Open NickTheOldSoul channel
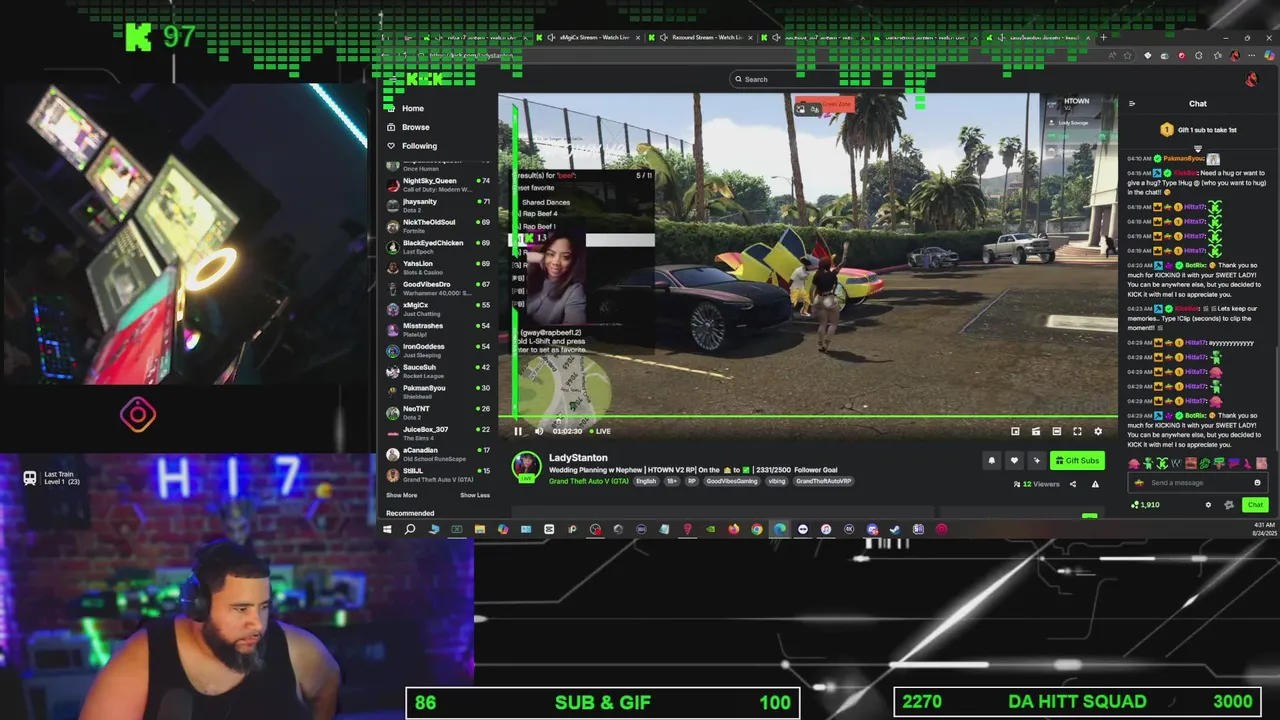The image size is (1280, 720). tap(438, 226)
